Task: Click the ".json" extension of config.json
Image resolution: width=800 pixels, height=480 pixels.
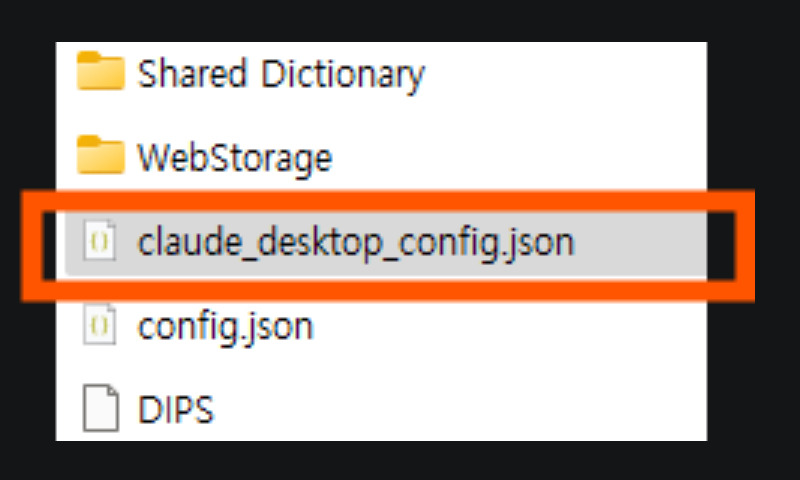Action: (x=283, y=326)
